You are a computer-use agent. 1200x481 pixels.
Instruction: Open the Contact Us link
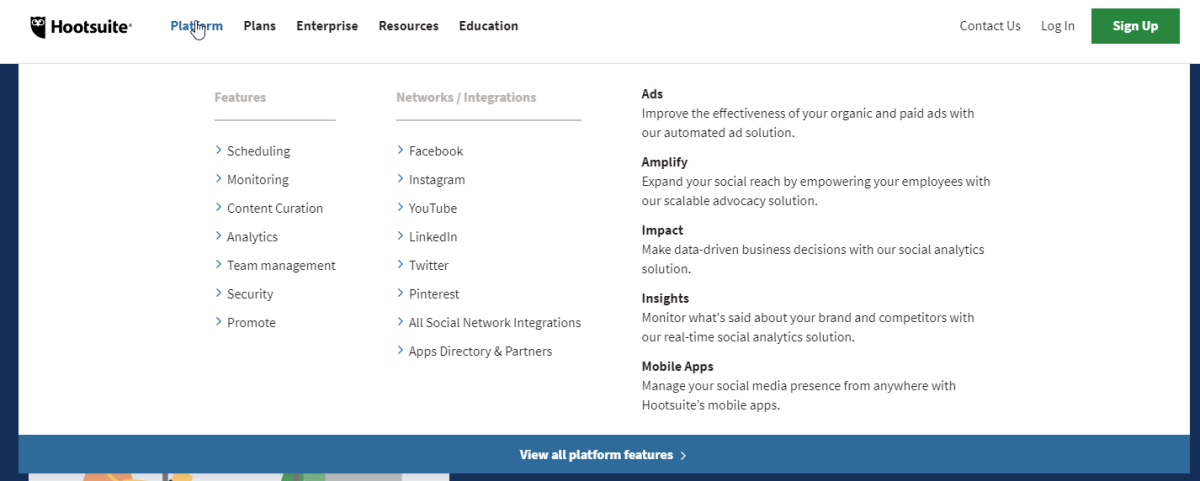[x=989, y=26]
